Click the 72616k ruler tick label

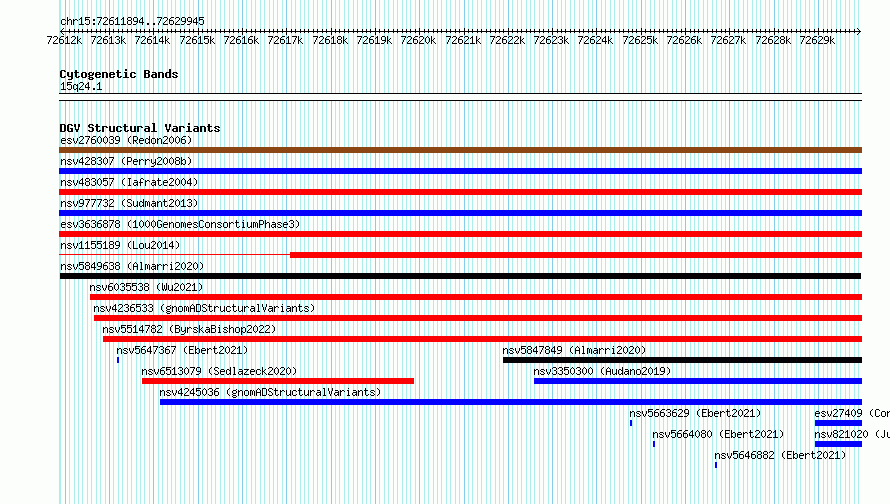pos(241,40)
